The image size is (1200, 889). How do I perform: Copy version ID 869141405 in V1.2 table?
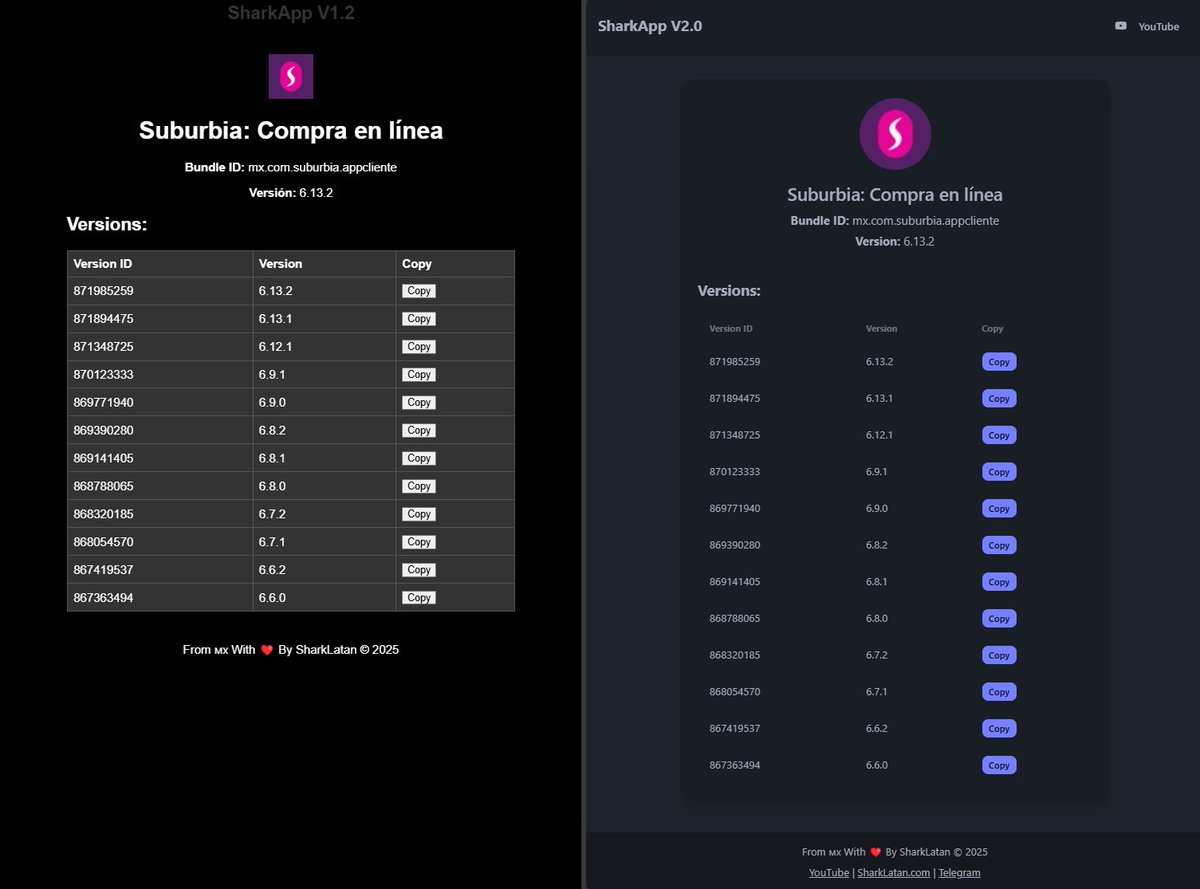pyautogui.click(x=419, y=458)
